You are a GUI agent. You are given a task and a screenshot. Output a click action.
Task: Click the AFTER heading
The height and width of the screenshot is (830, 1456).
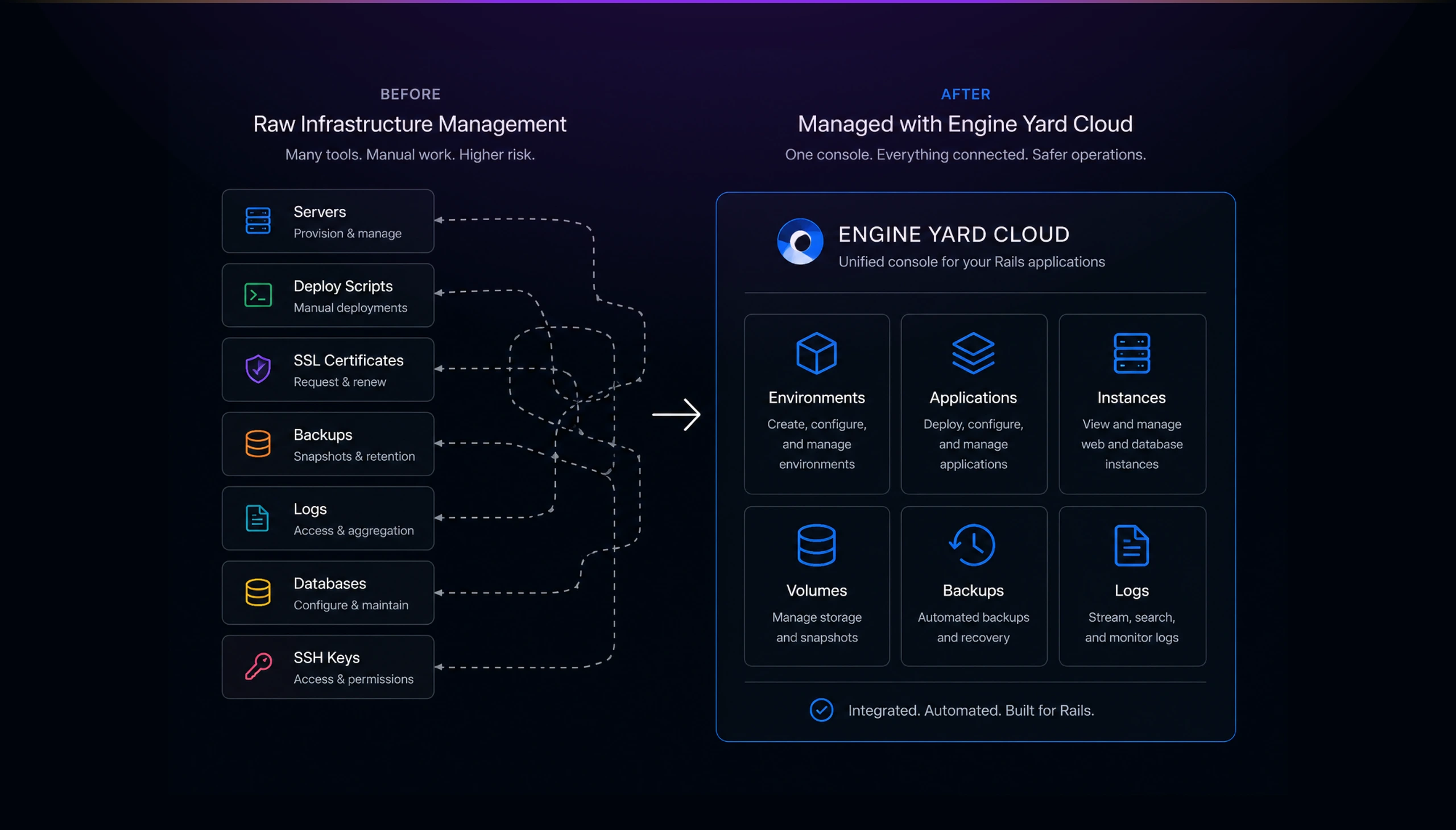tap(965, 94)
